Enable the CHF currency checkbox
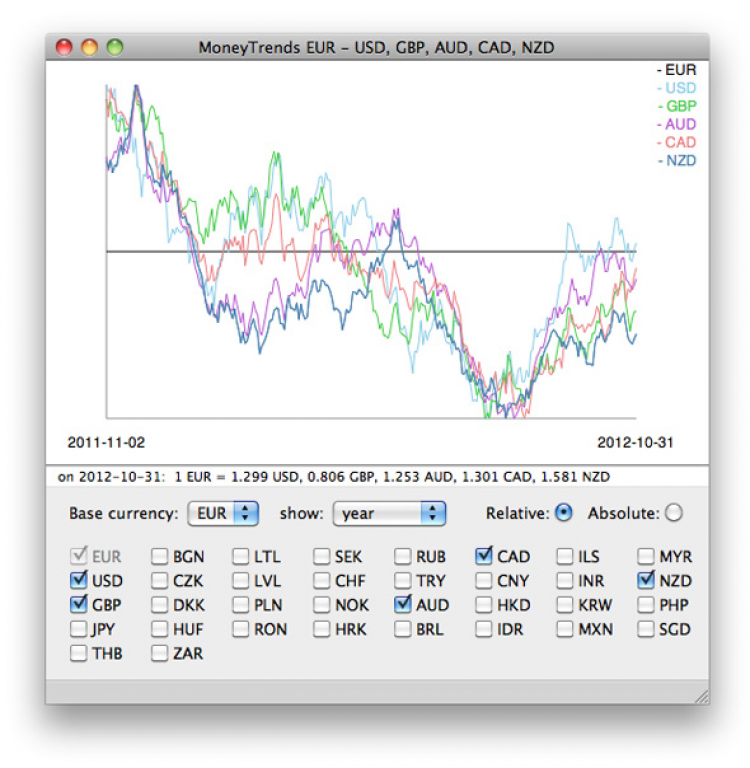 pyautogui.click(x=322, y=581)
